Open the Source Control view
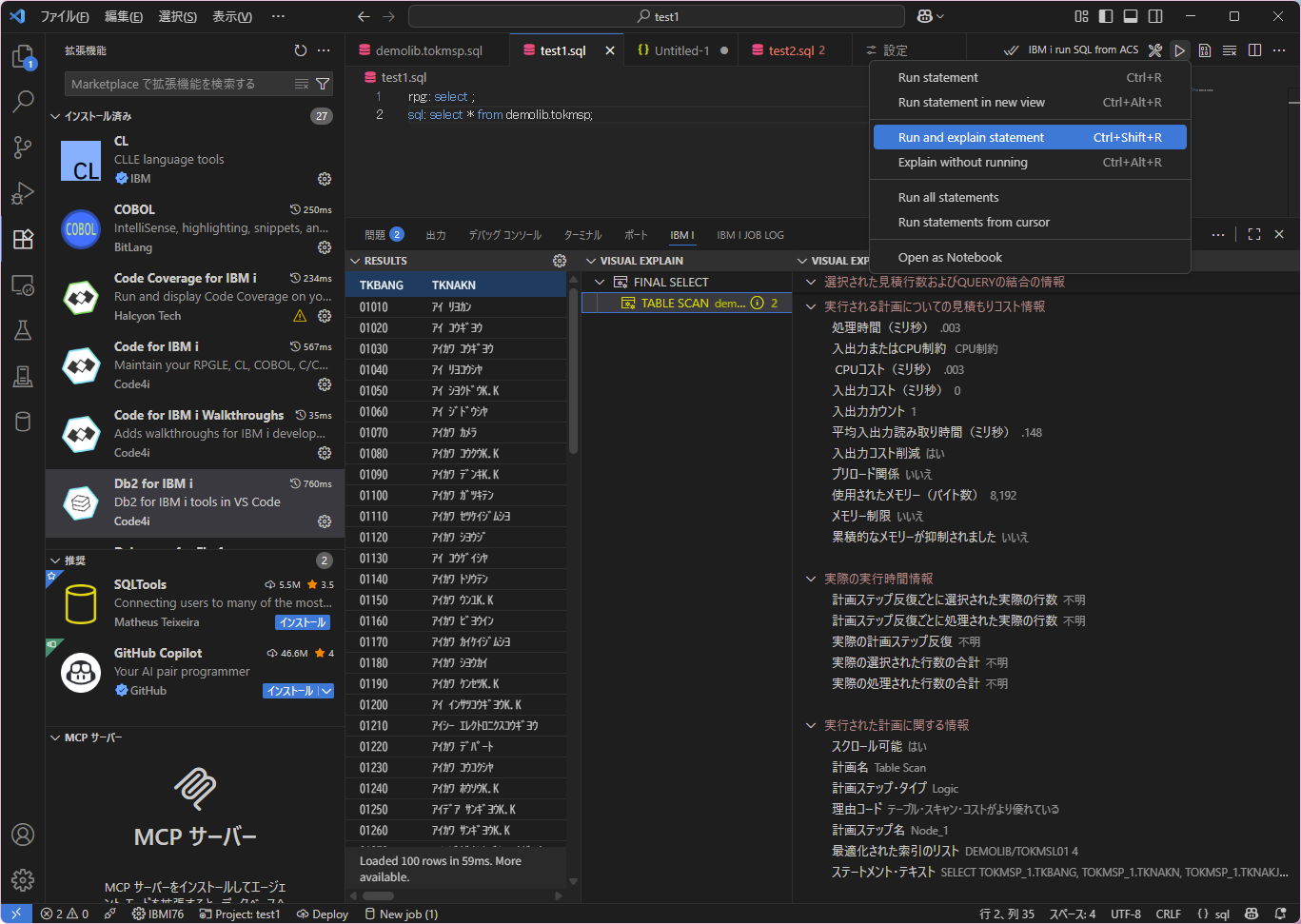Viewport: 1301px width, 924px height. coord(23,147)
